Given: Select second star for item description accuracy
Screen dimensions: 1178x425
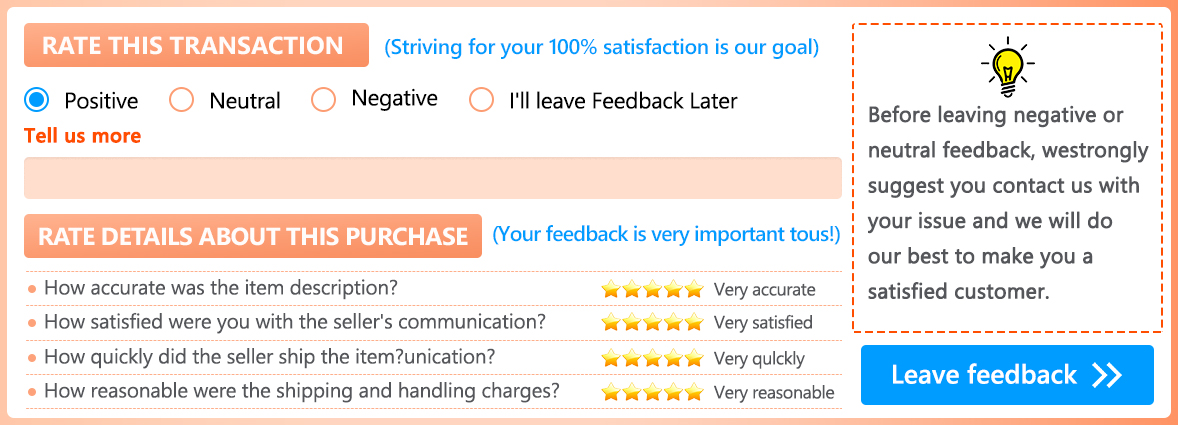Looking at the screenshot, I should (x=632, y=290).
